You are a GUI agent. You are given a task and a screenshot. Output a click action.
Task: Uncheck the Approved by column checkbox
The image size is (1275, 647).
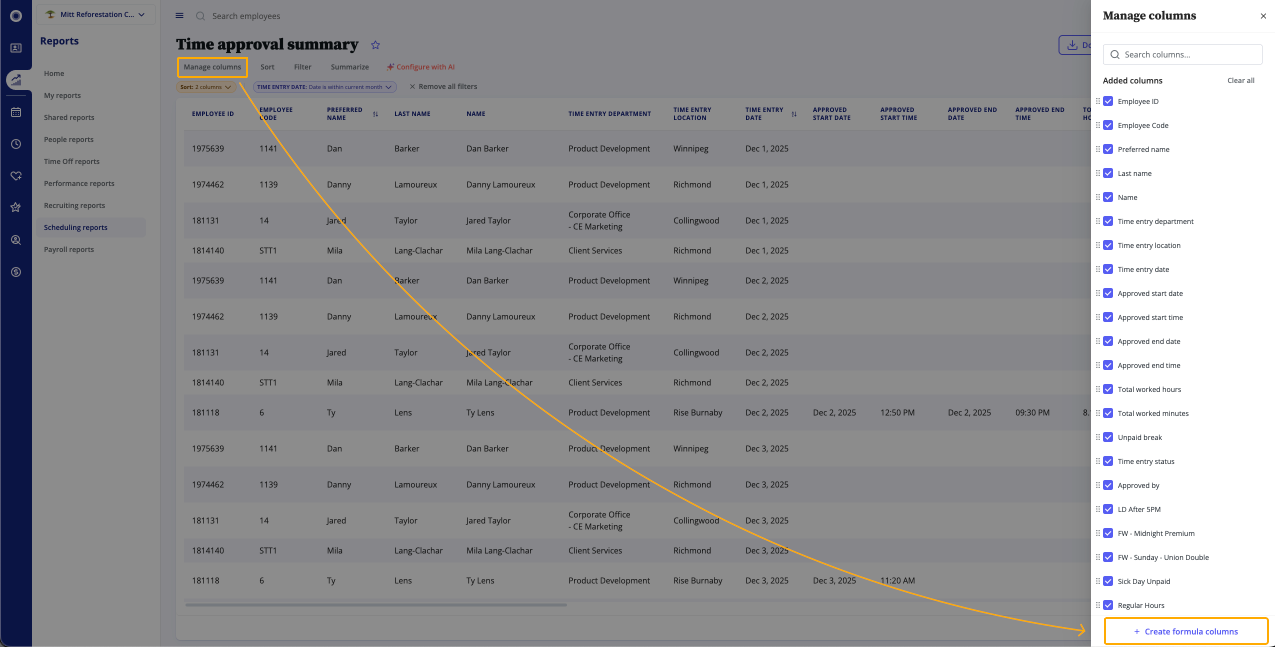(1108, 485)
